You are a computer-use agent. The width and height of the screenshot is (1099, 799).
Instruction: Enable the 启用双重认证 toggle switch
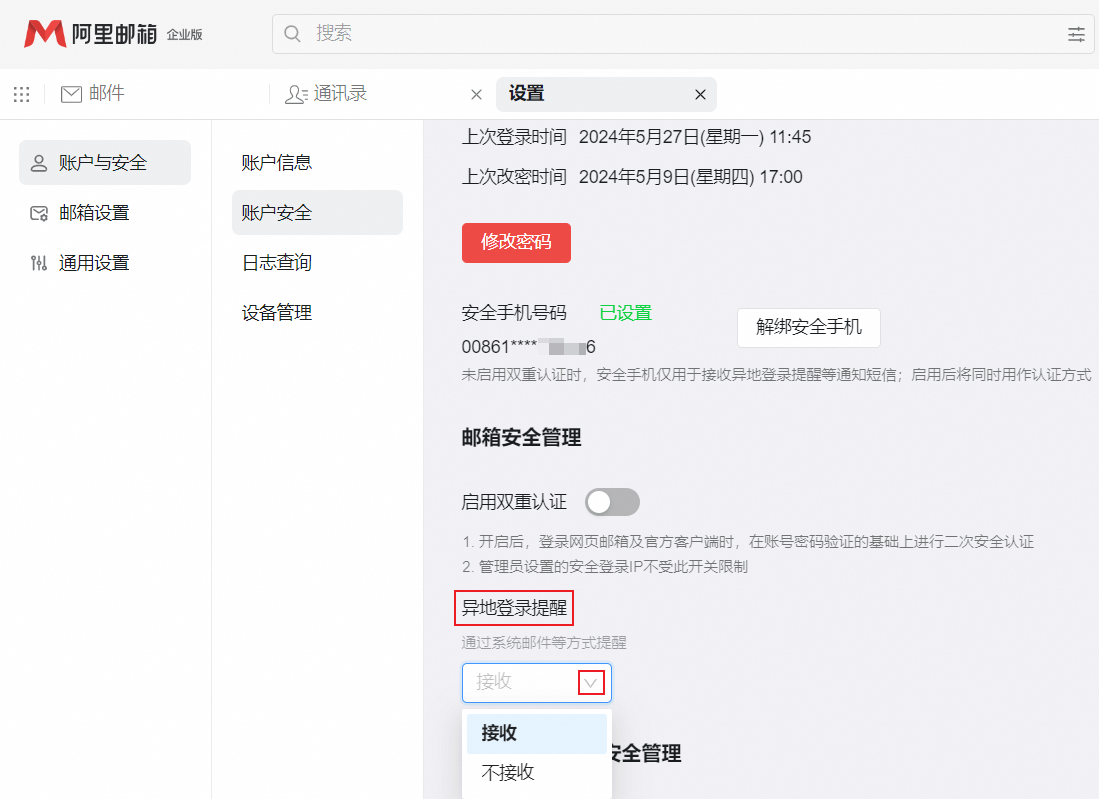pos(612,502)
